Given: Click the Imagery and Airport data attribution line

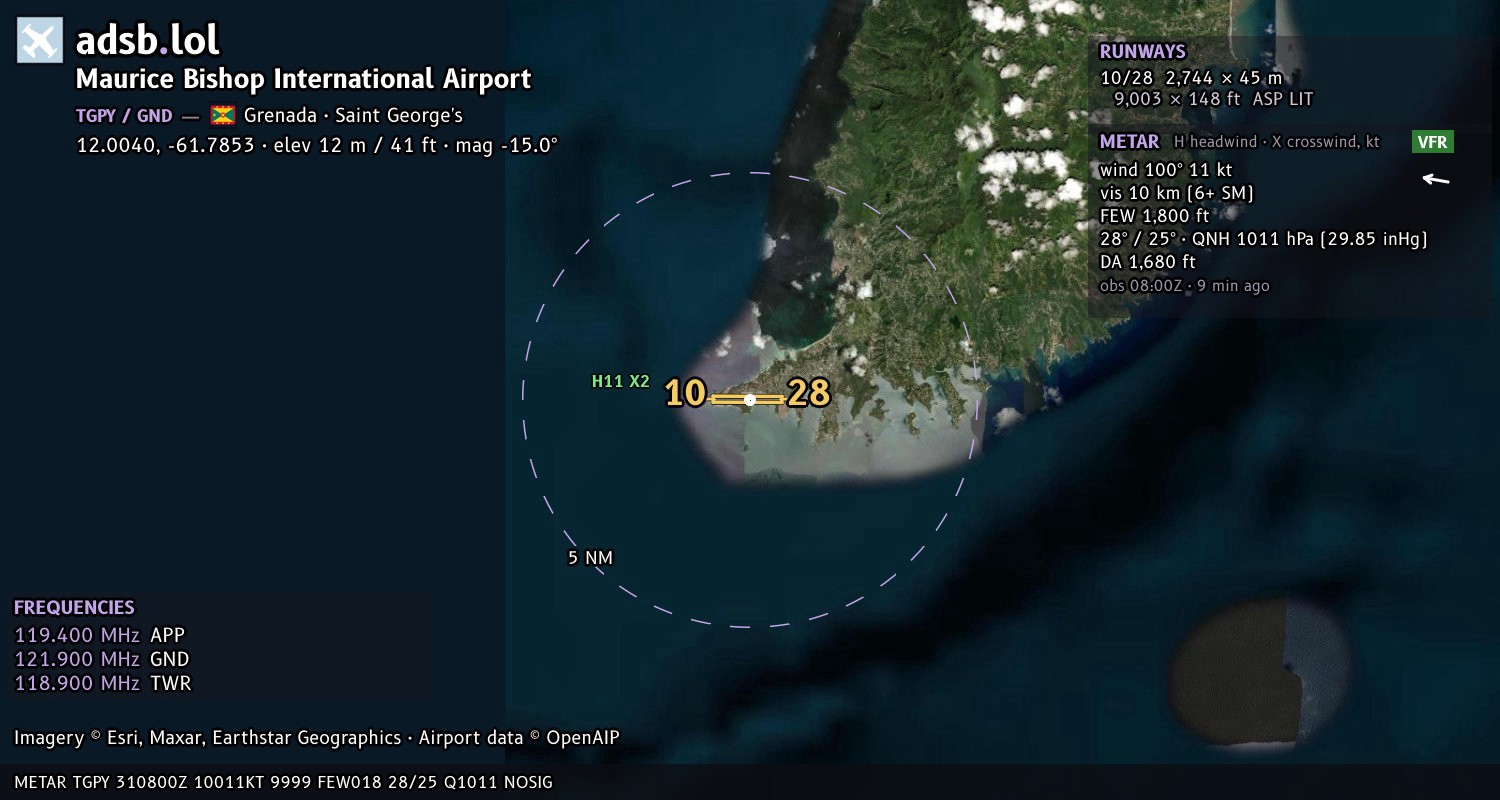Looking at the screenshot, I should click(317, 738).
